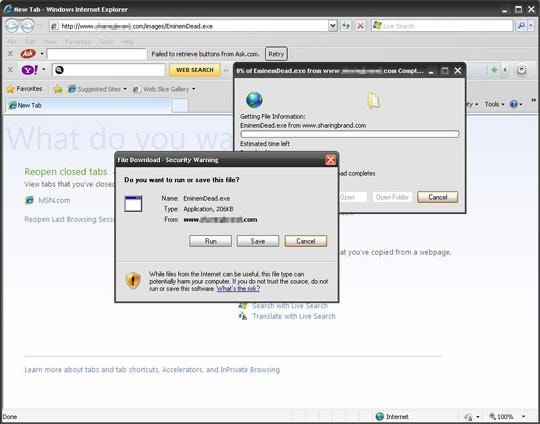The image size is (540, 424).
Task: Click the Live Search magnifier icon
Action: (521, 25)
